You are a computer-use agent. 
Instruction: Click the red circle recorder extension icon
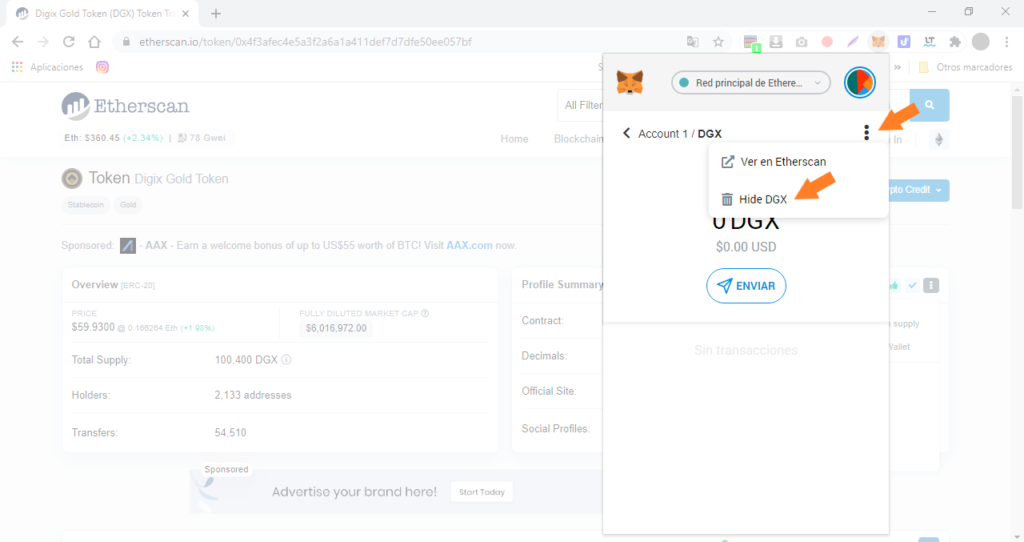[827, 42]
